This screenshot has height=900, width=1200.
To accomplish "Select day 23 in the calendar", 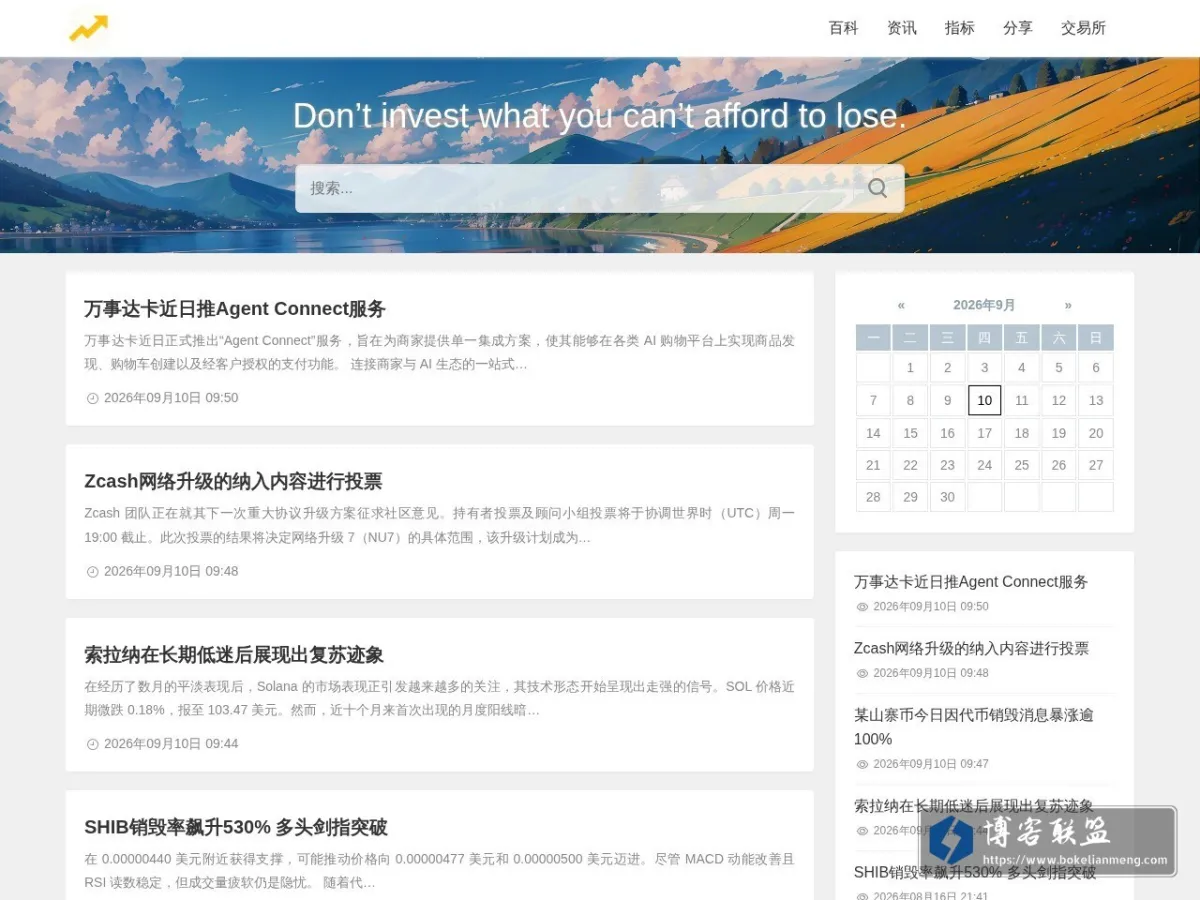I will (947, 465).
